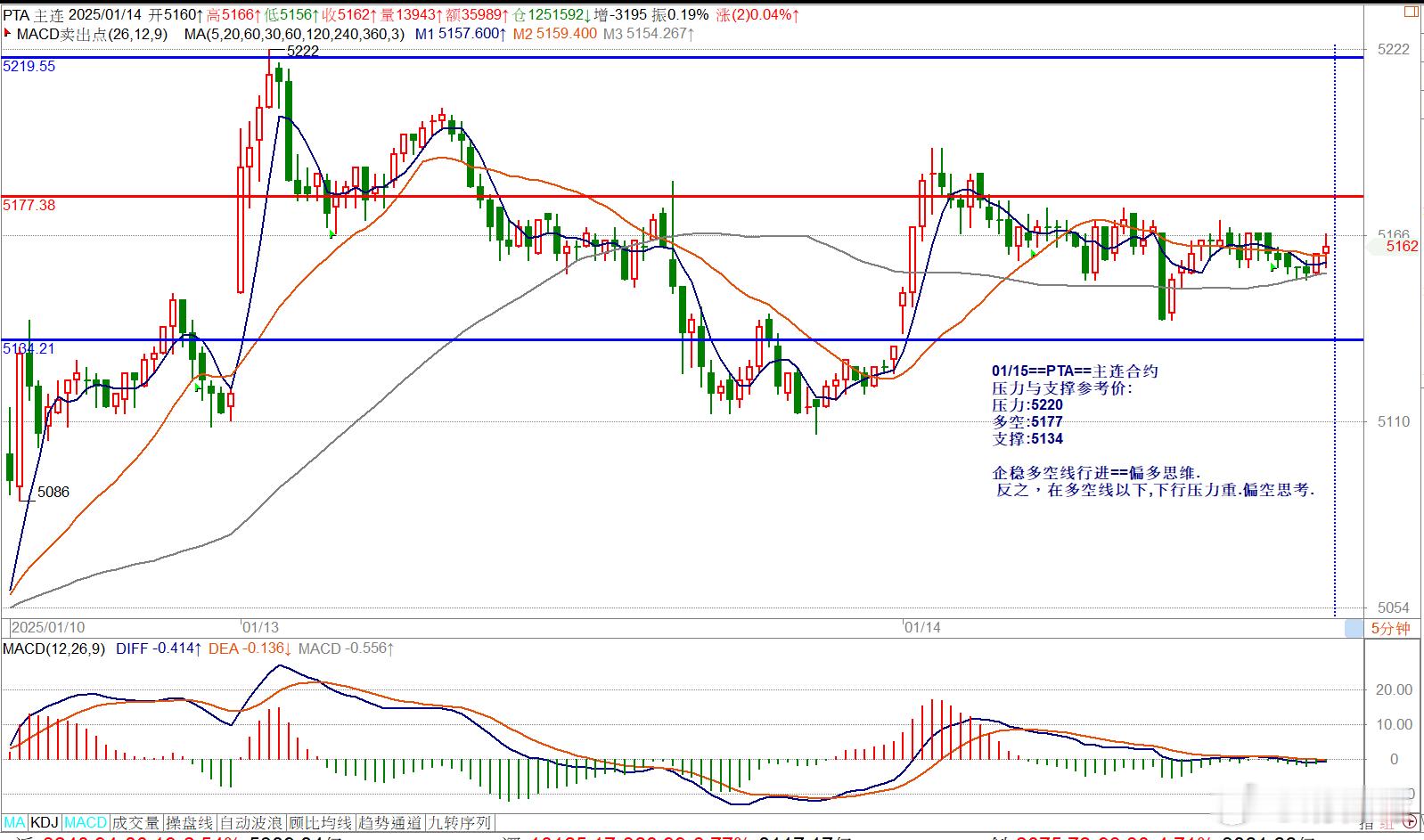Open the 顾比均线 indicator tab
This screenshot has height=840, width=1424.
coord(320,822)
